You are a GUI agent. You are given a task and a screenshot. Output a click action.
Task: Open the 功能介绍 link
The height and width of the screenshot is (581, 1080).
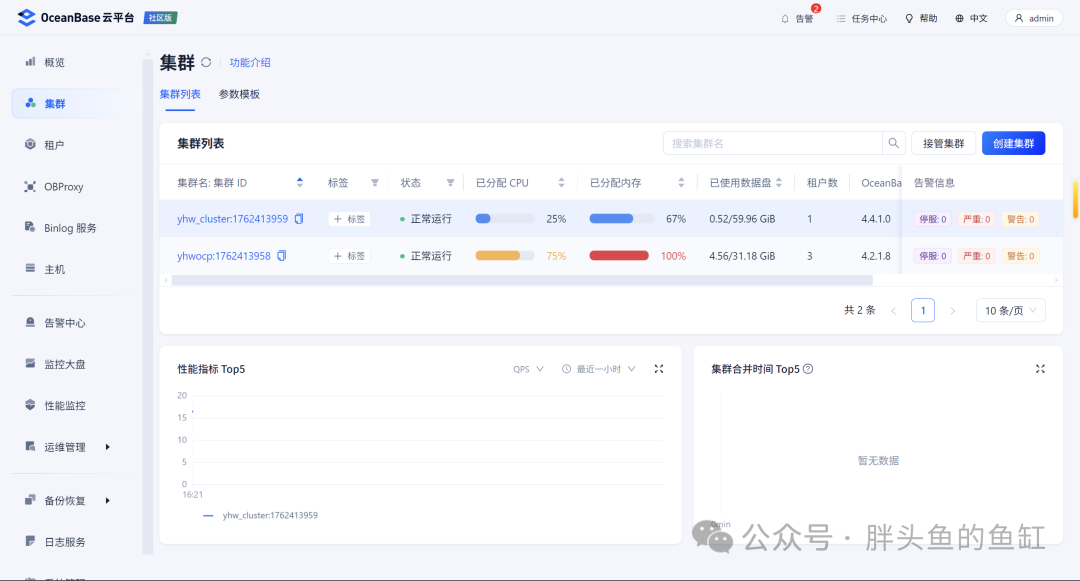pyautogui.click(x=250, y=63)
